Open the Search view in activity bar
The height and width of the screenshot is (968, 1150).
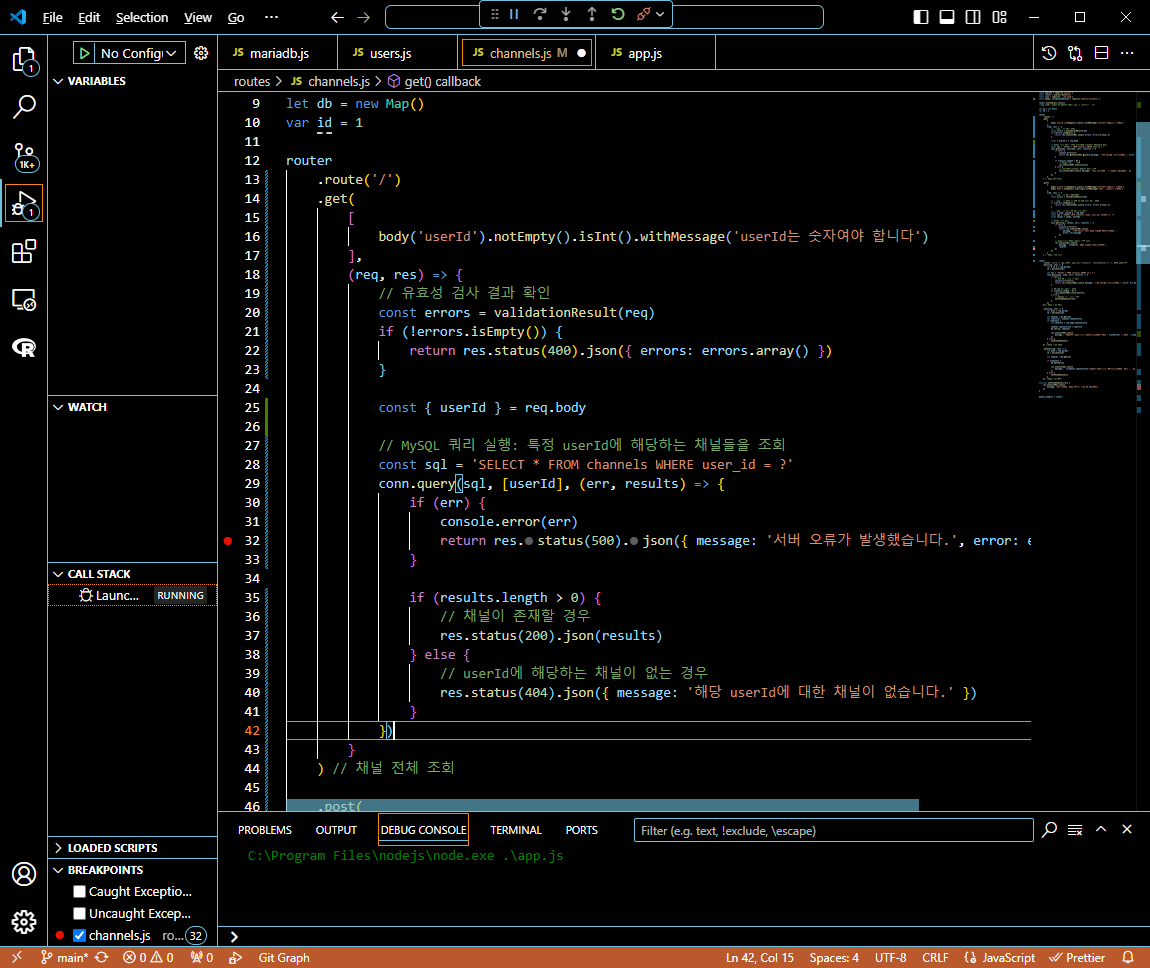click(x=24, y=107)
